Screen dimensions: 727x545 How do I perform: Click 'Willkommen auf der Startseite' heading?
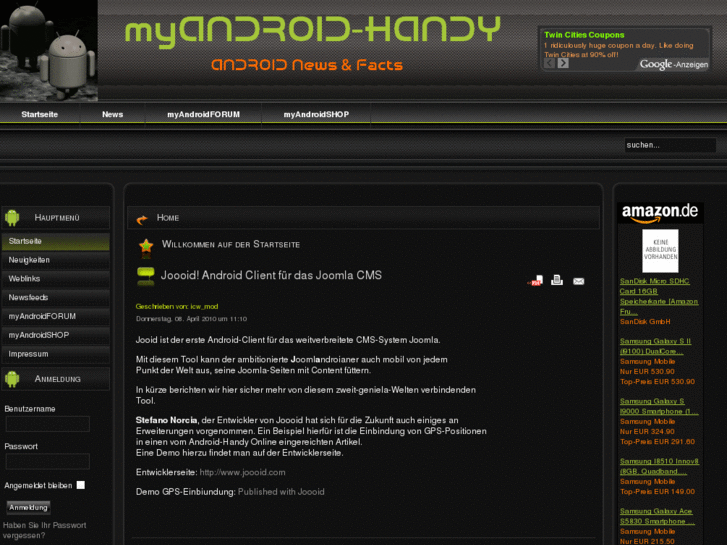pyautogui.click(x=231, y=244)
